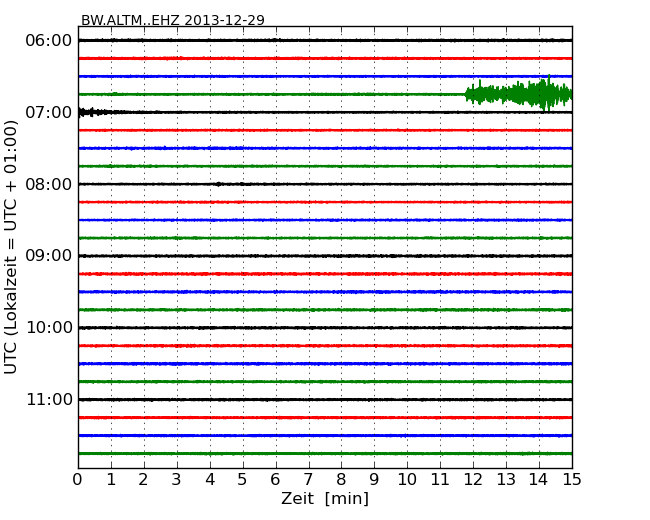Click x-axis tick label 7
Viewport: 650px width, 520px height.
pyautogui.click(x=308, y=480)
